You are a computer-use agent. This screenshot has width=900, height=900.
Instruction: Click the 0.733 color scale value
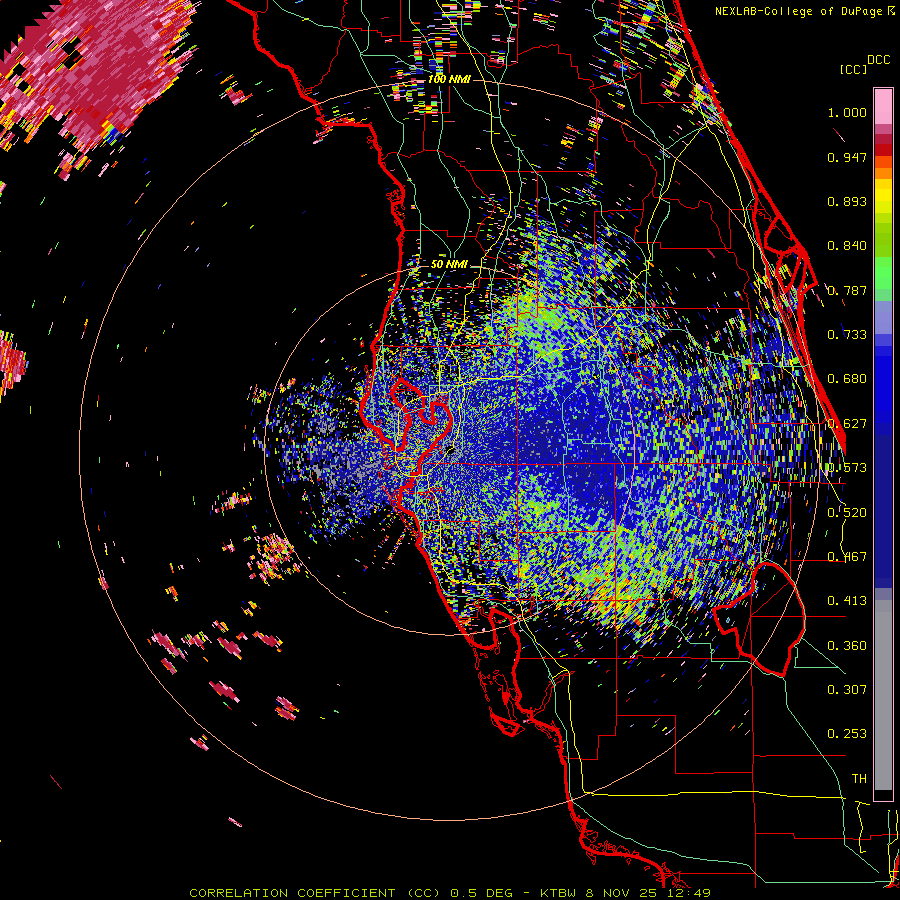coord(847,335)
